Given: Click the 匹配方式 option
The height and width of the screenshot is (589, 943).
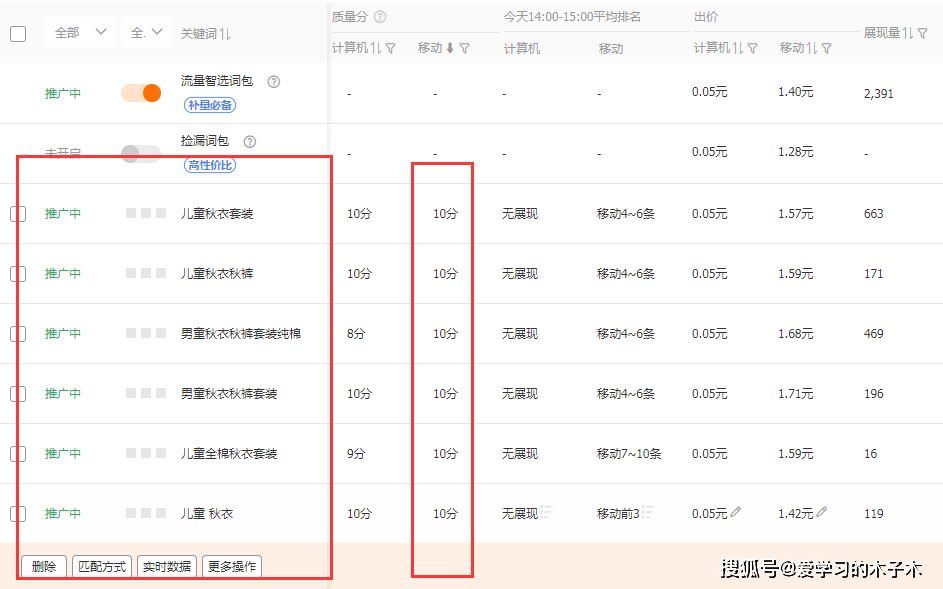Looking at the screenshot, I should coord(102,566).
